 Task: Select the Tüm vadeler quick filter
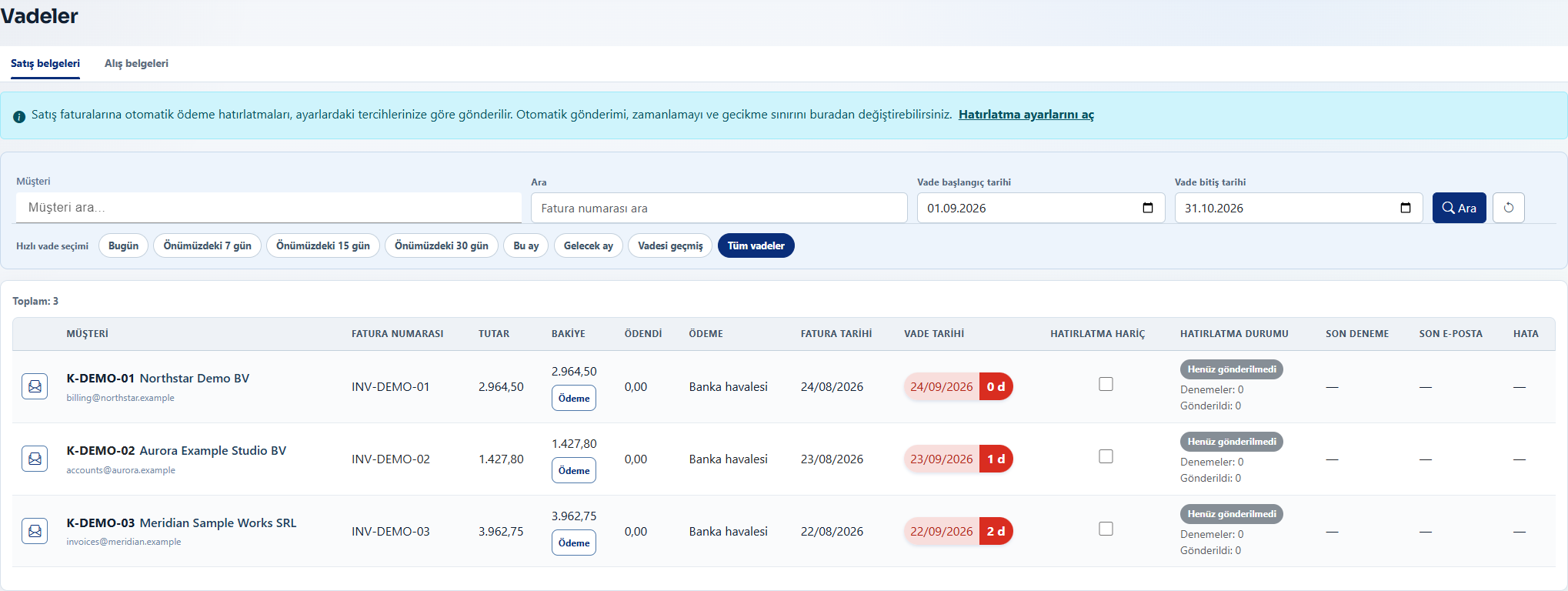(x=756, y=245)
